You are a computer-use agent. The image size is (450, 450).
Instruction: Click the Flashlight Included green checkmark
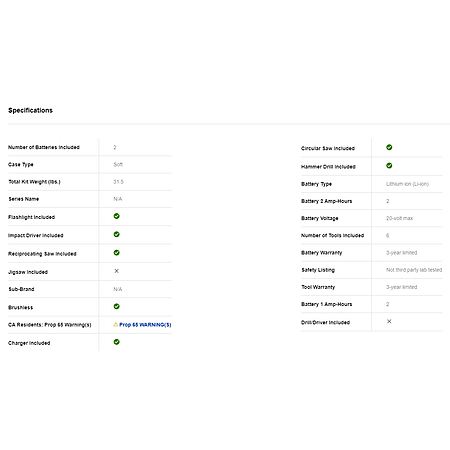click(x=116, y=216)
